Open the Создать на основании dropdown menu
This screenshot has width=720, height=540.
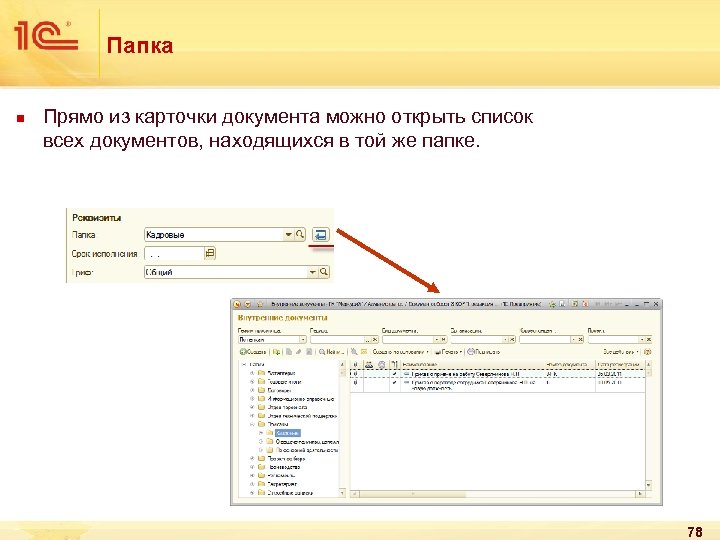coord(400,352)
